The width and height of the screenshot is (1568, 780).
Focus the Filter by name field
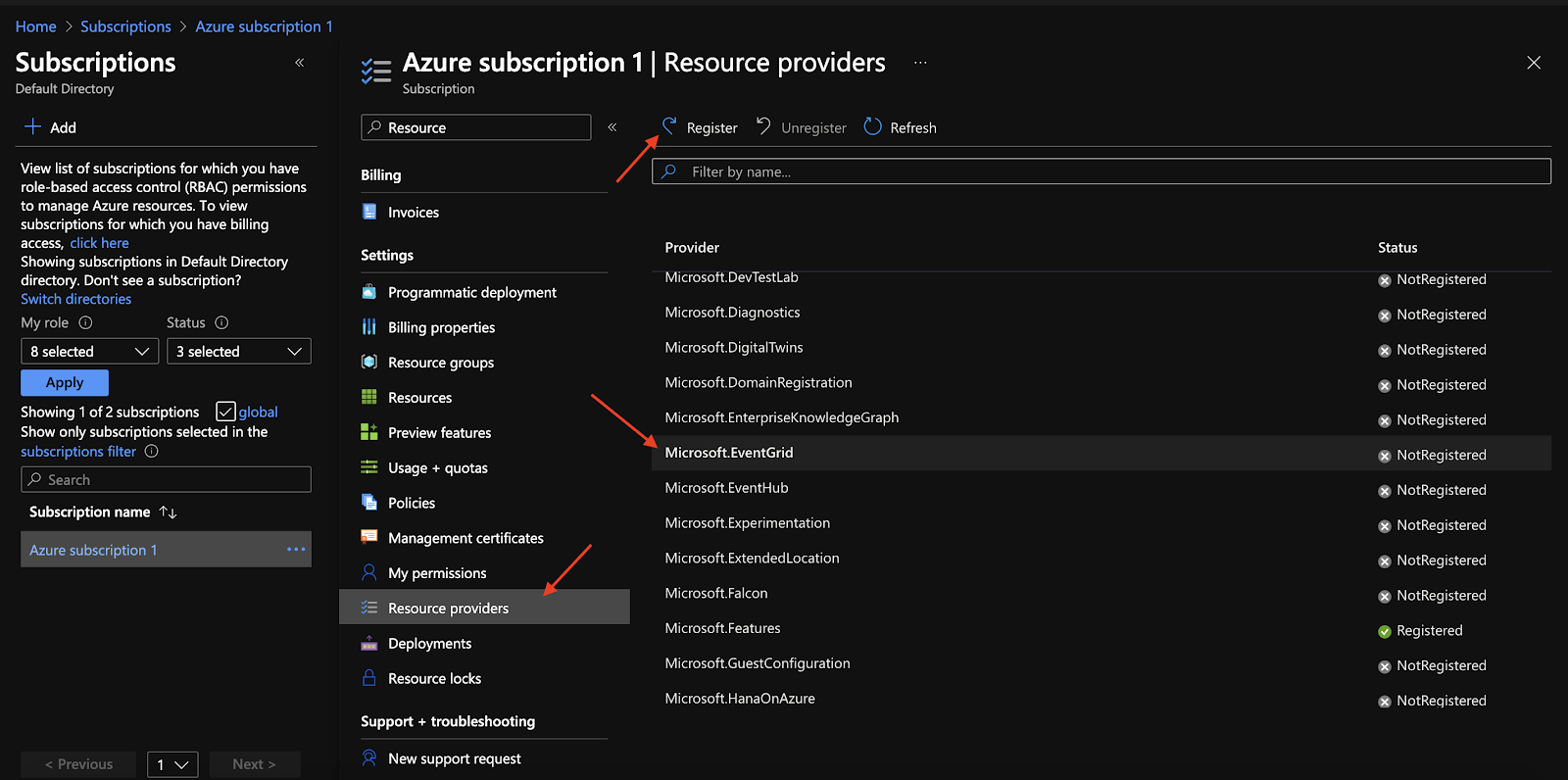1102,171
